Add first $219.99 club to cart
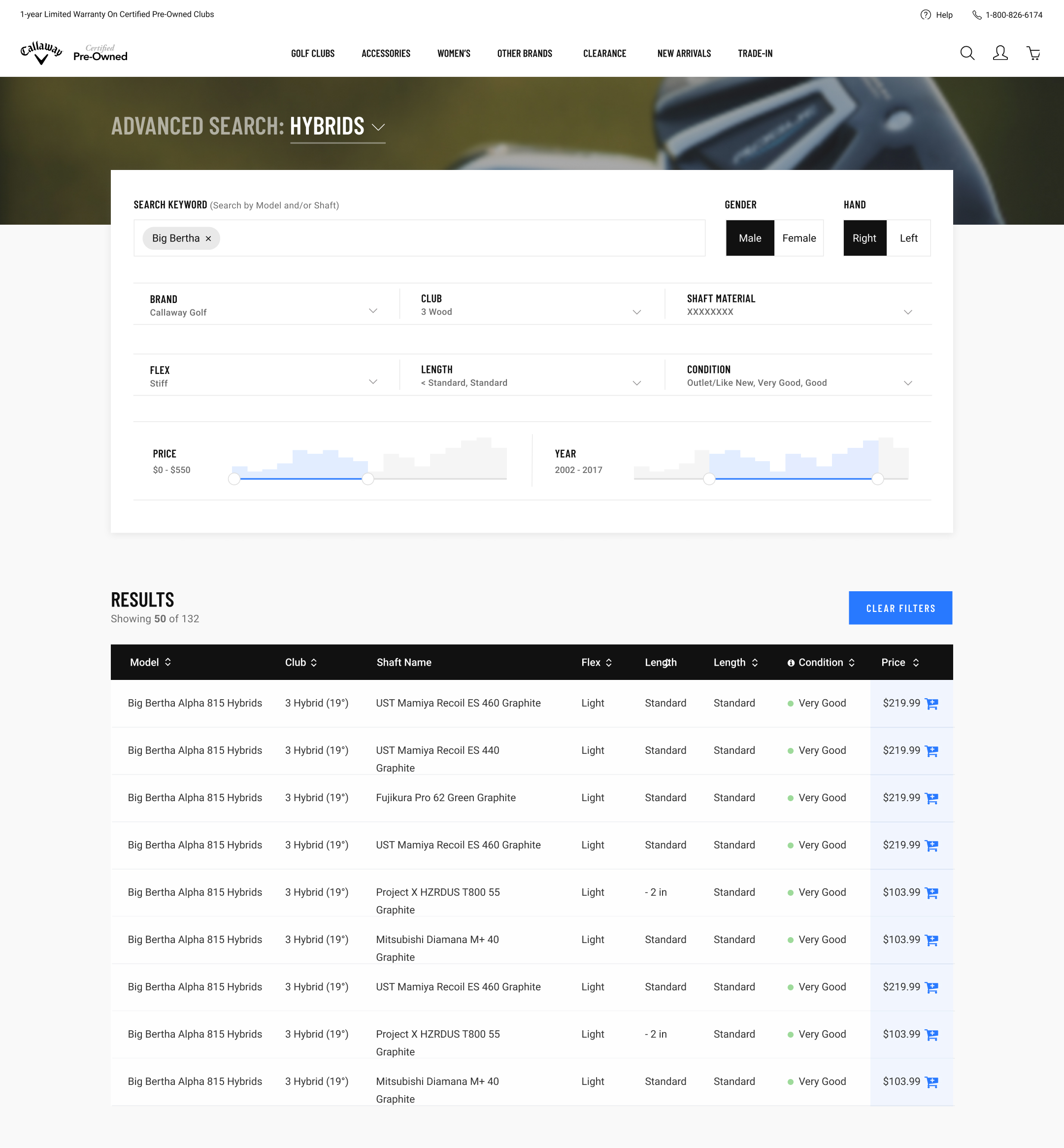 tap(931, 703)
